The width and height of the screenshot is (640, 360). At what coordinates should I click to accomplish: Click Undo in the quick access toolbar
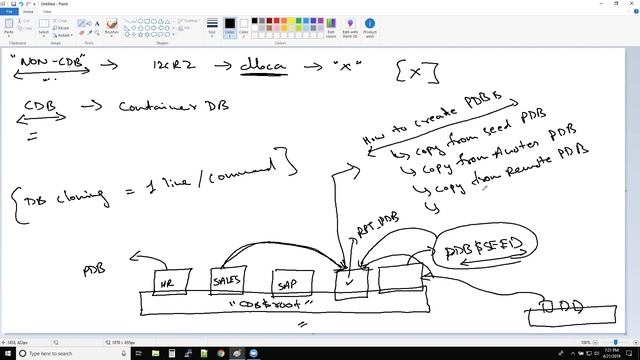(x=21, y=4)
